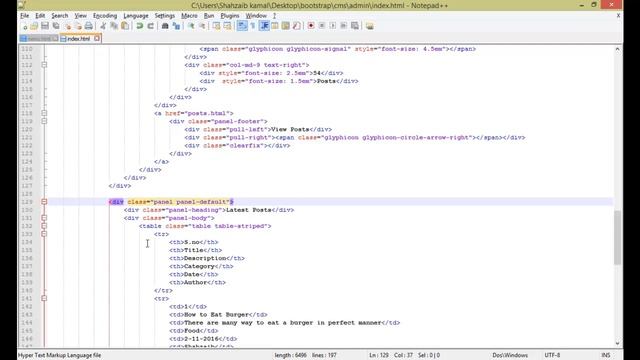
Task: Collapse the tr fold at line 141
Action: point(44,298)
